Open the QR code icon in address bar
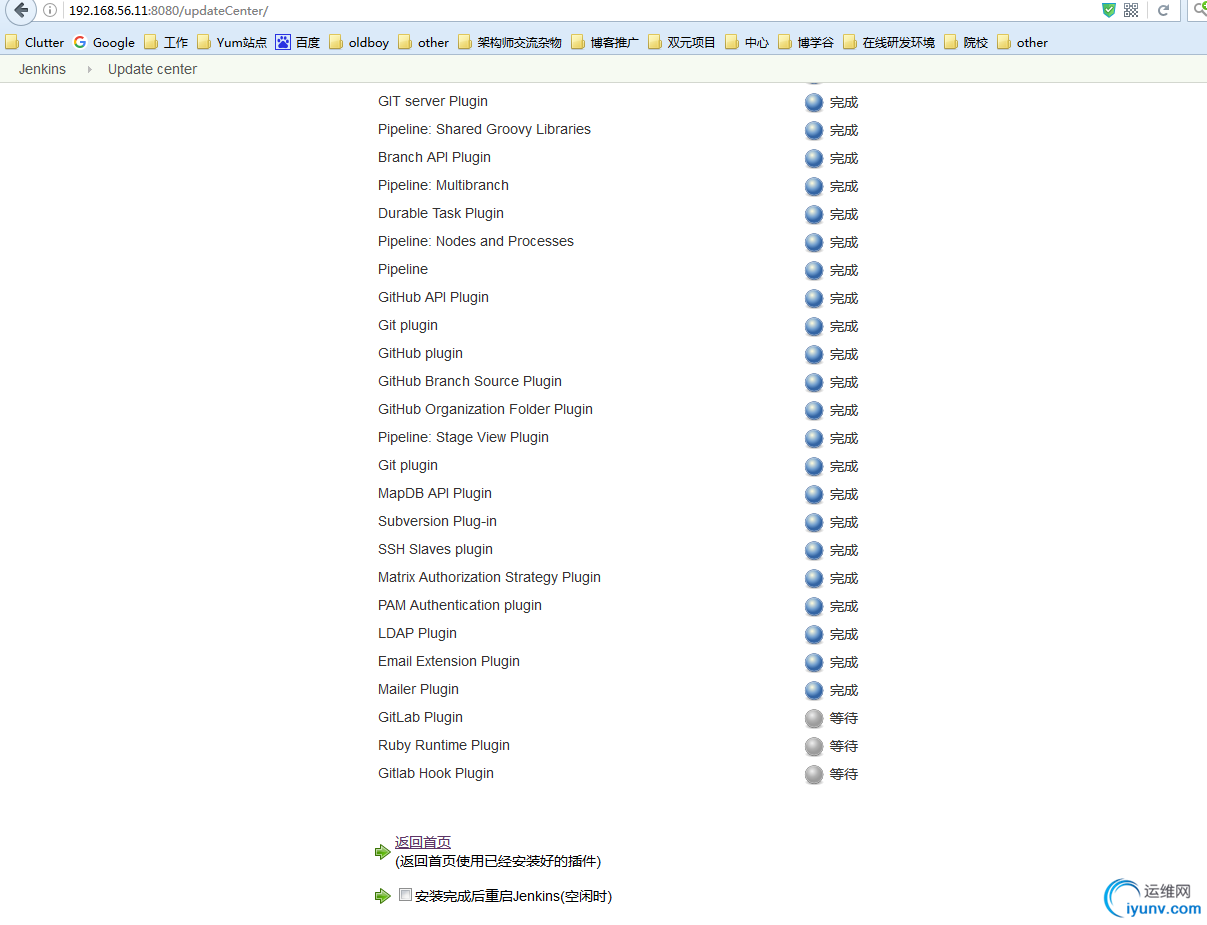 pos(1131,10)
